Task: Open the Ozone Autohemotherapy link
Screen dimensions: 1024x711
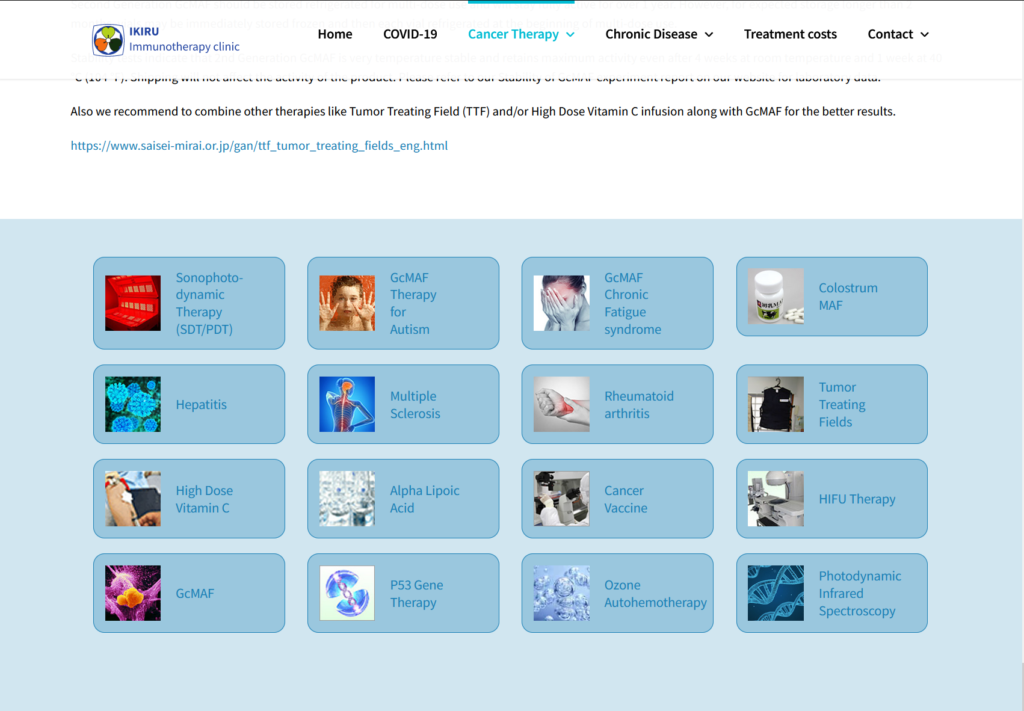Action: pos(655,593)
